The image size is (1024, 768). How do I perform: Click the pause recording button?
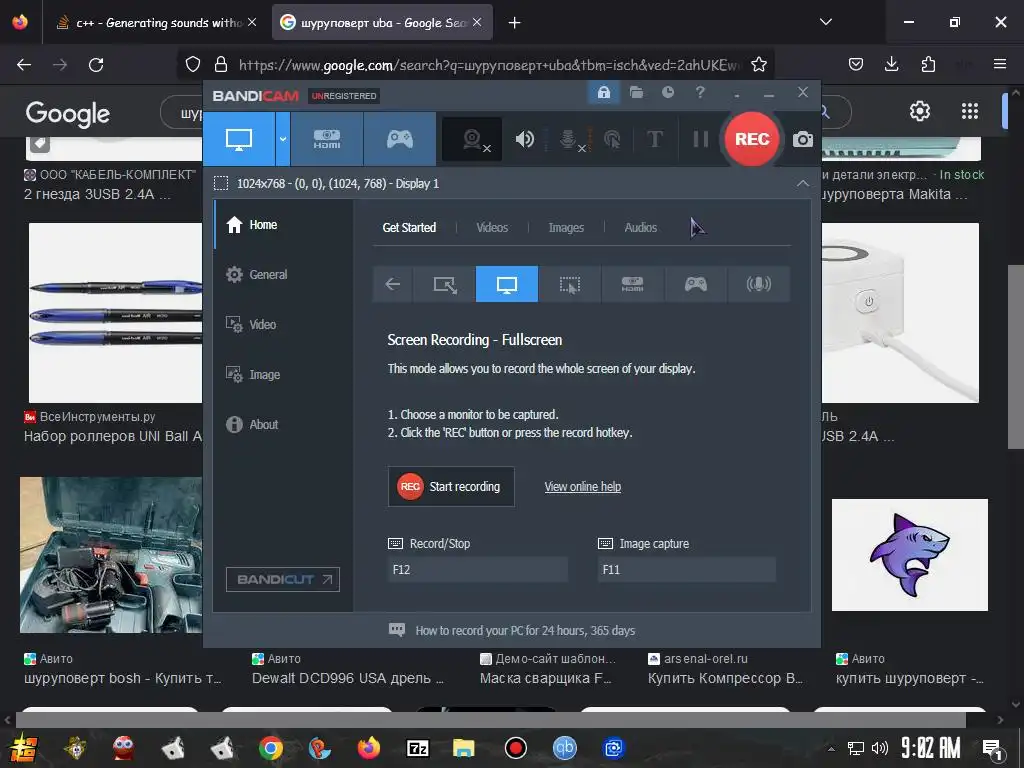click(700, 139)
